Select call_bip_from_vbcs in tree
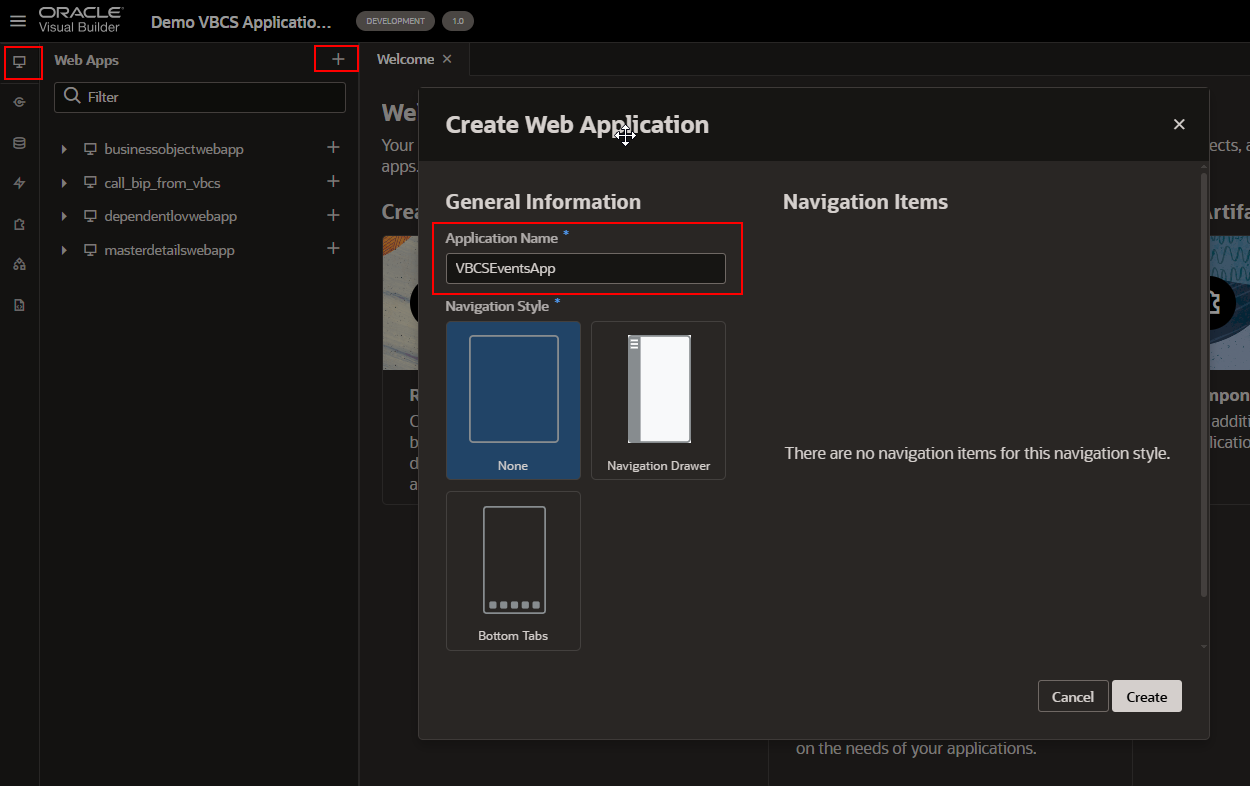 point(162,183)
